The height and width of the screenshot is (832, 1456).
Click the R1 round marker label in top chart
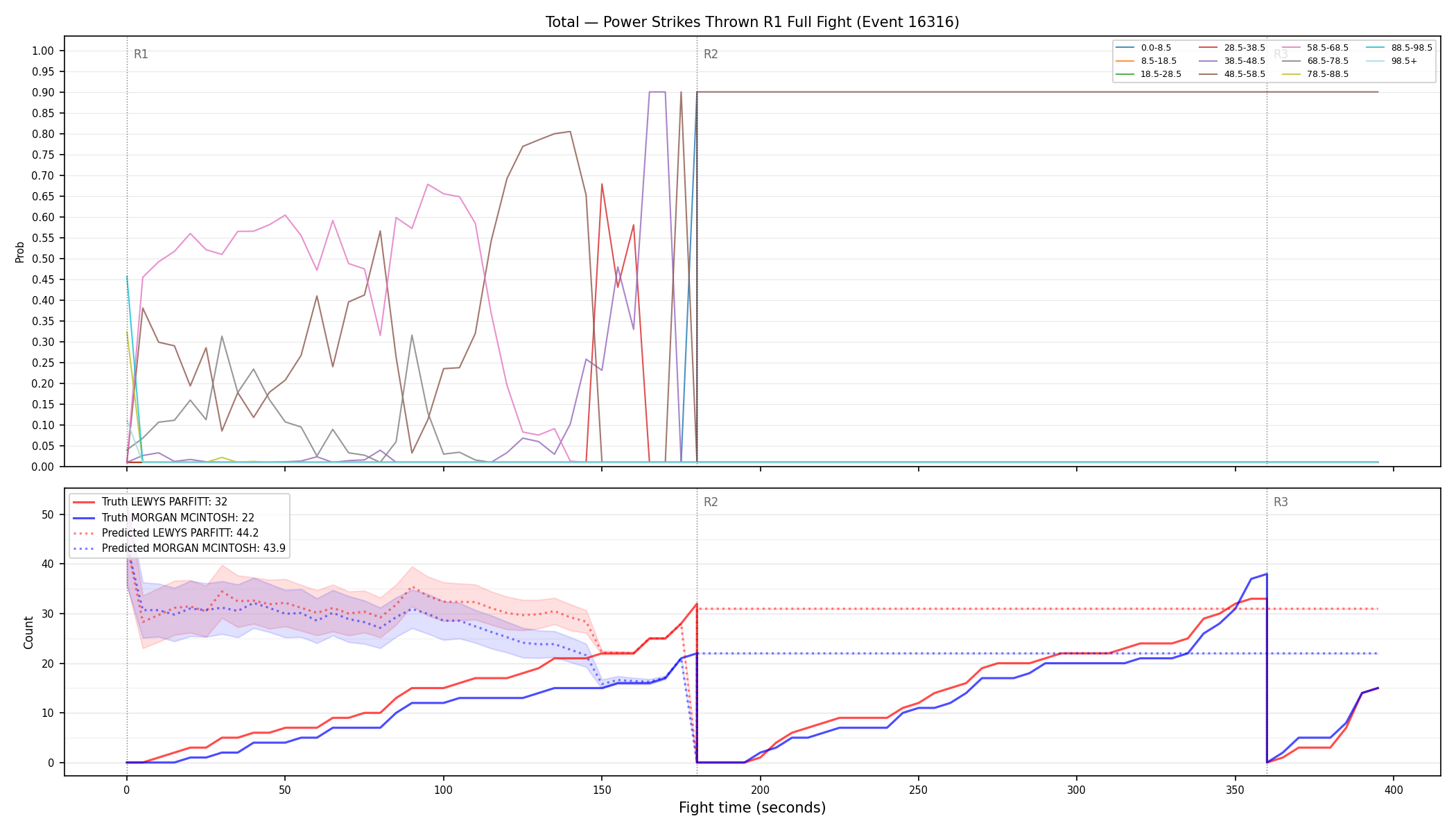point(141,54)
